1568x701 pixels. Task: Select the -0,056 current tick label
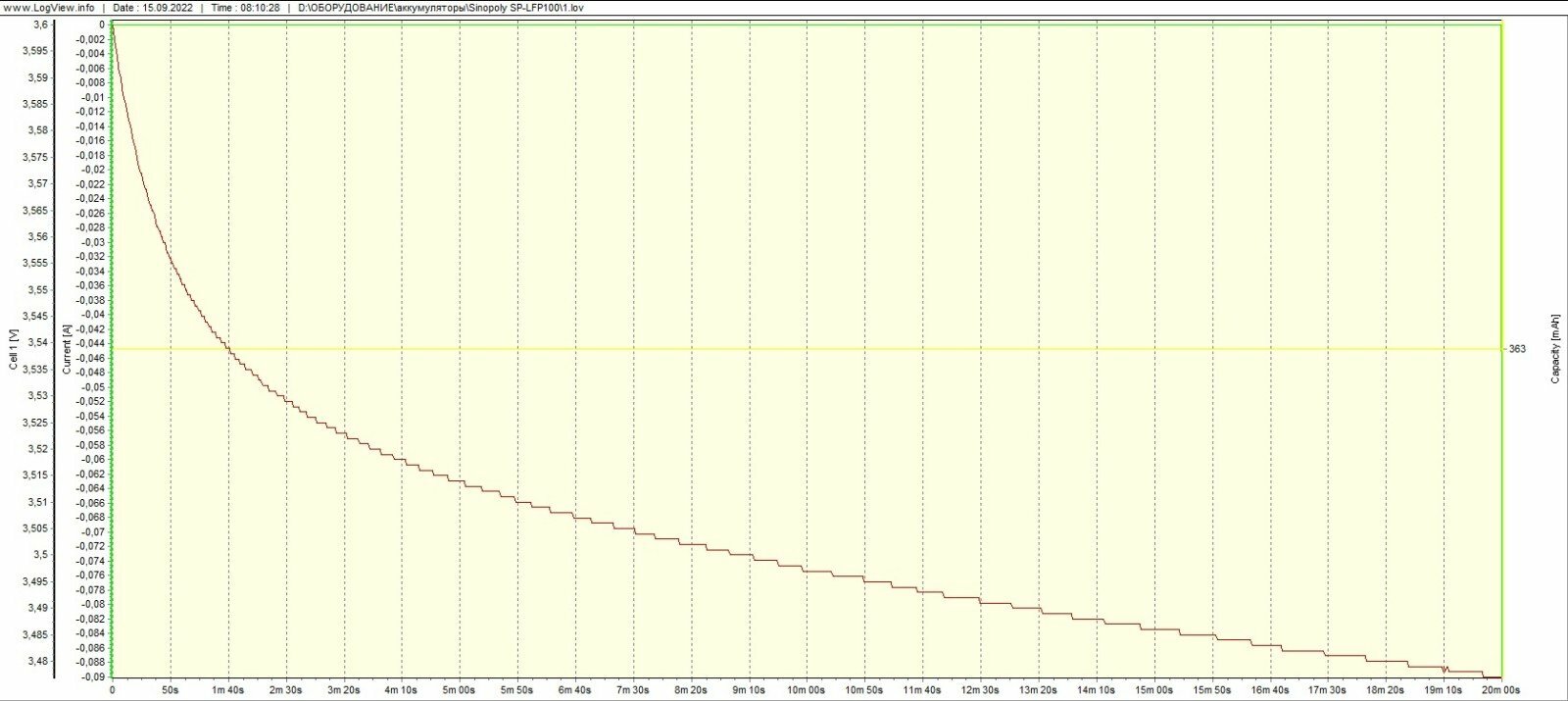click(x=91, y=430)
